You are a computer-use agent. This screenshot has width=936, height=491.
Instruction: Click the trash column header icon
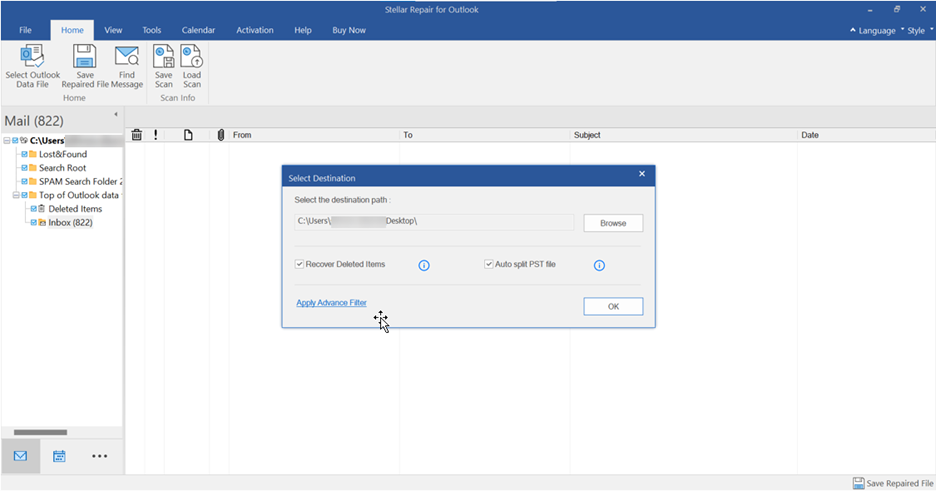[137, 135]
